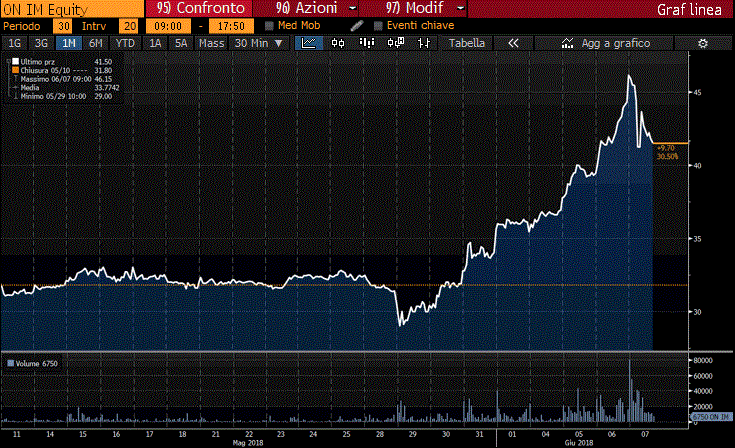Open chart settings gear icon
The height and width of the screenshot is (448, 735).
[x=703, y=44]
